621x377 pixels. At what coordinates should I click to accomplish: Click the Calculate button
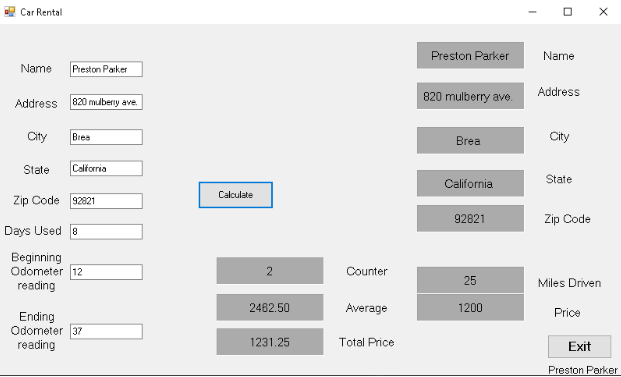[x=236, y=195]
